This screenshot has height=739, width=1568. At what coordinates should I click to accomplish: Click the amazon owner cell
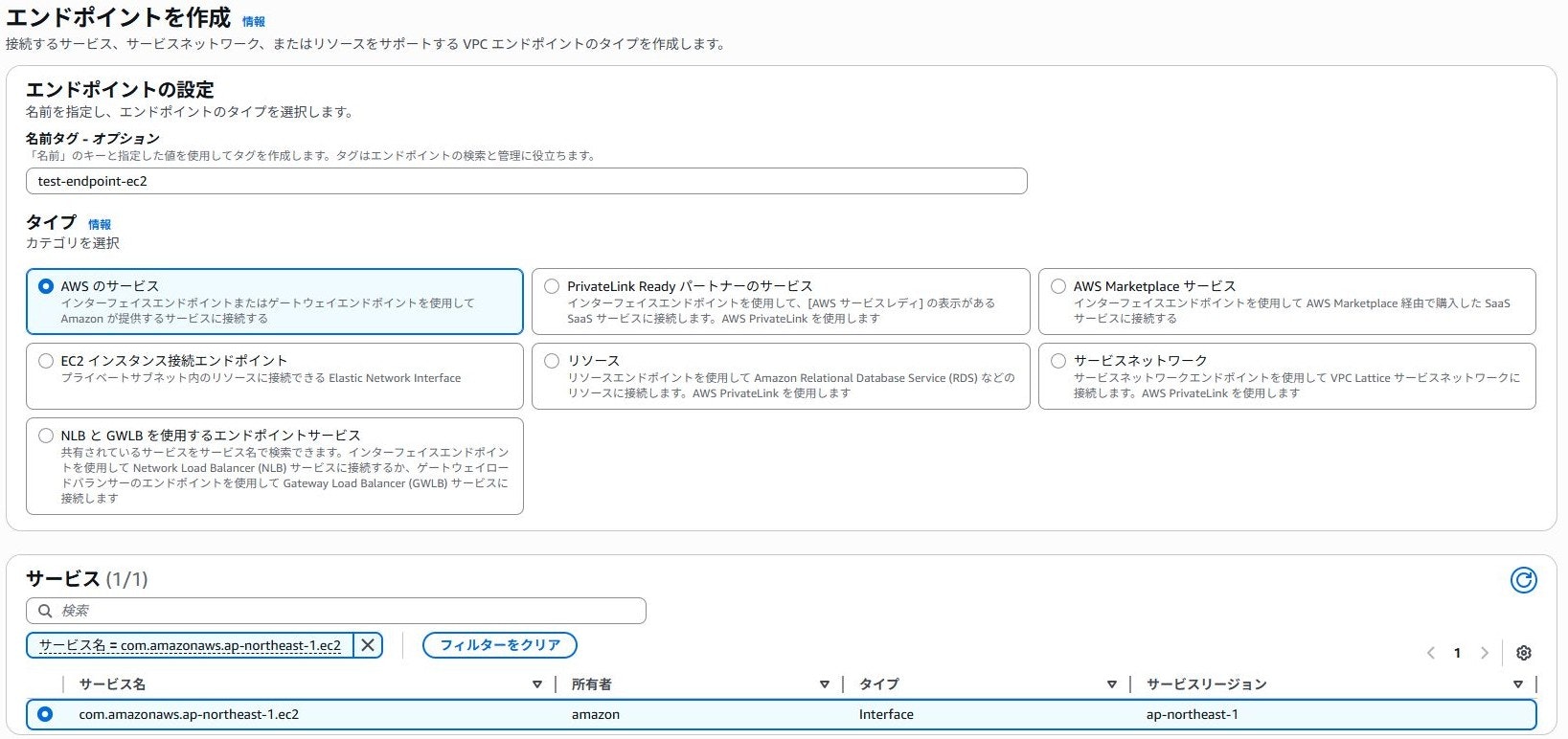pyautogui.click(x=596, y=714)
